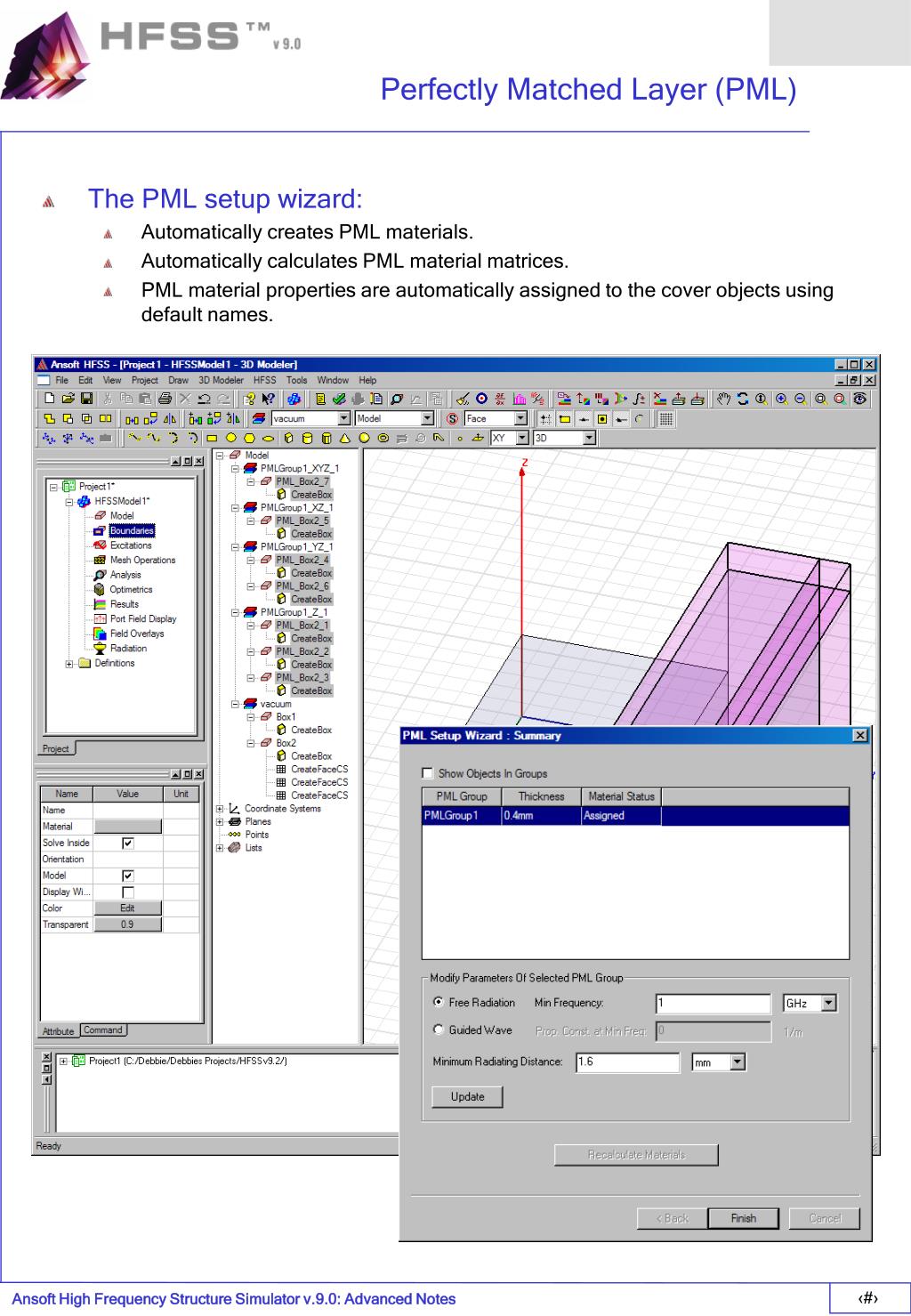Select the Draw Cylinder tool
Viewport: 911px width, 1316px height.
pyautogui.click(x=307, y=439)
